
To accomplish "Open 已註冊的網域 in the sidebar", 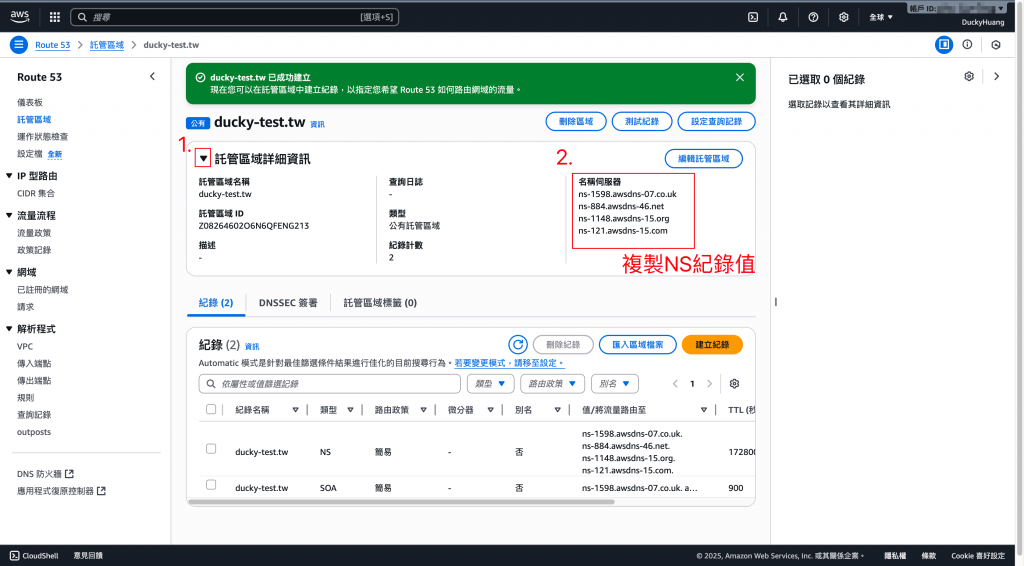I will (42, 290).
